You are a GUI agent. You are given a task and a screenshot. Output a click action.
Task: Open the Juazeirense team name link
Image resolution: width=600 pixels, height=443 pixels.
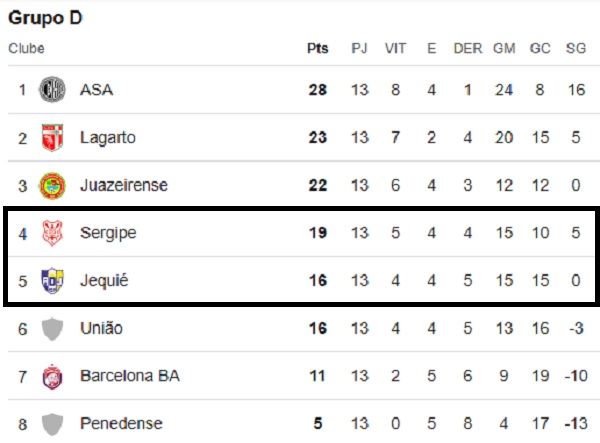point(124,186)
